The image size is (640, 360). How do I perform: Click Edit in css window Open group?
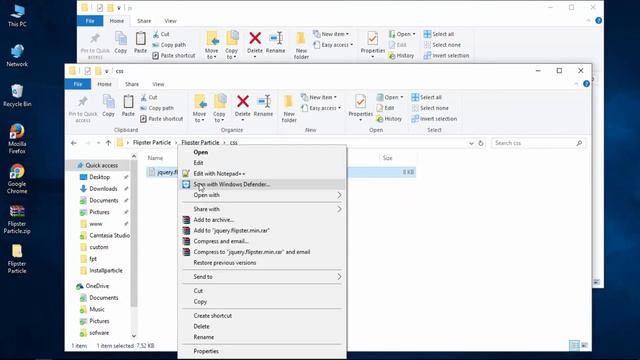pyautogui.click(x=385, y=108)
